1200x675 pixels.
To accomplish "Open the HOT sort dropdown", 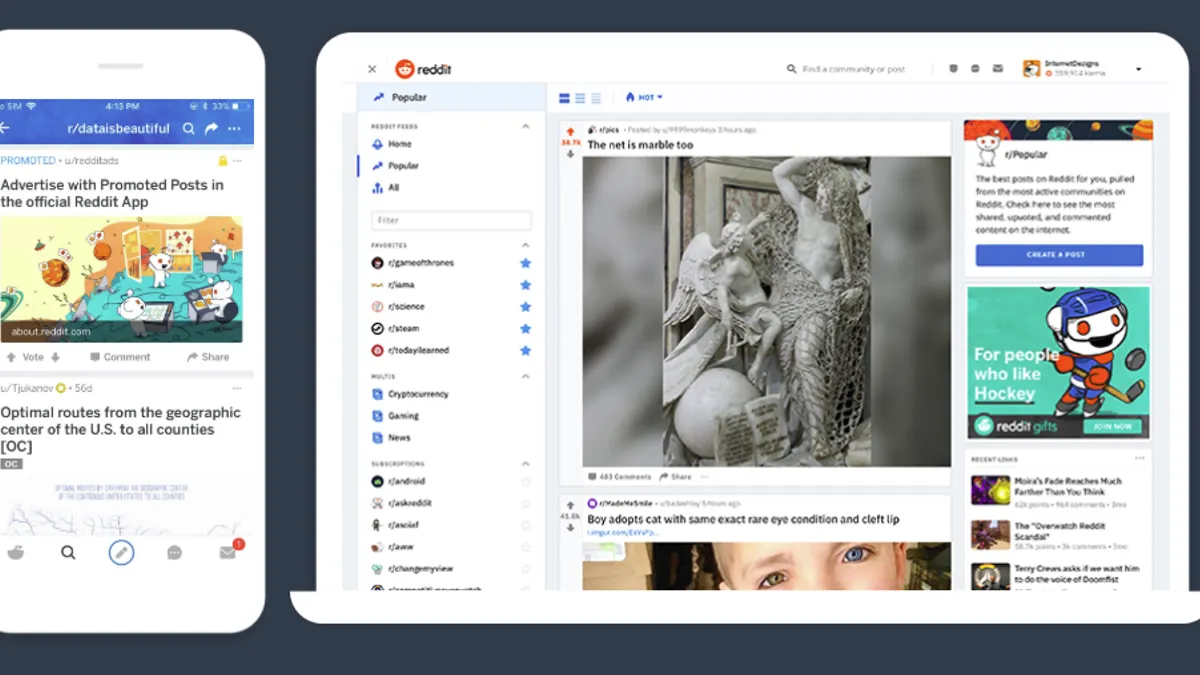I will [644, 98].
